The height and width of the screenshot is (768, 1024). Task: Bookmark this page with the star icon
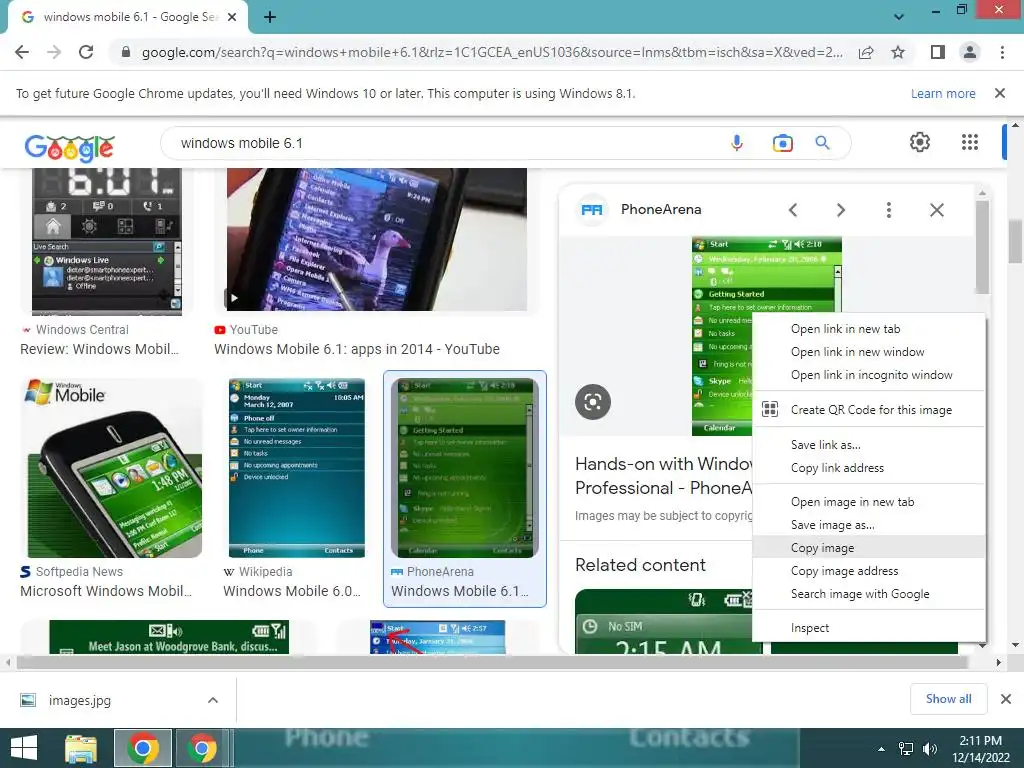pyautogui.click(x=898, y=52)
